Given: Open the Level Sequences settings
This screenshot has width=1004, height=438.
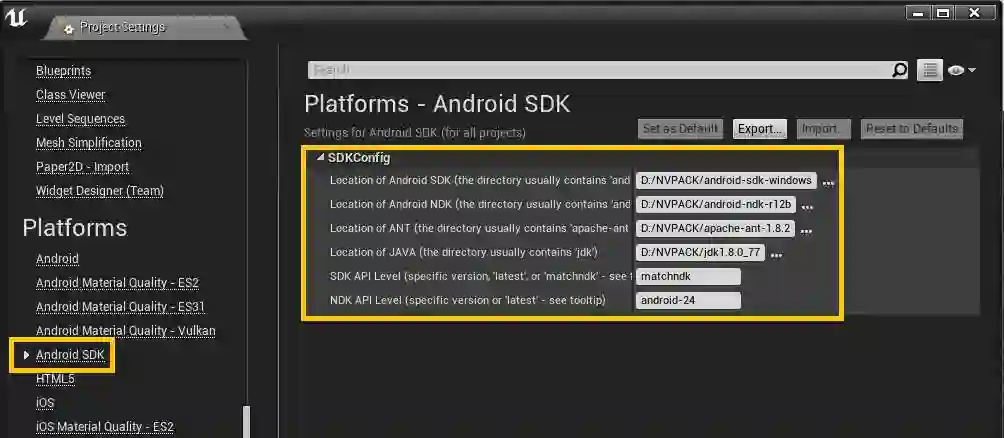Looking at the screenshot, I should (x=80, y=118).
